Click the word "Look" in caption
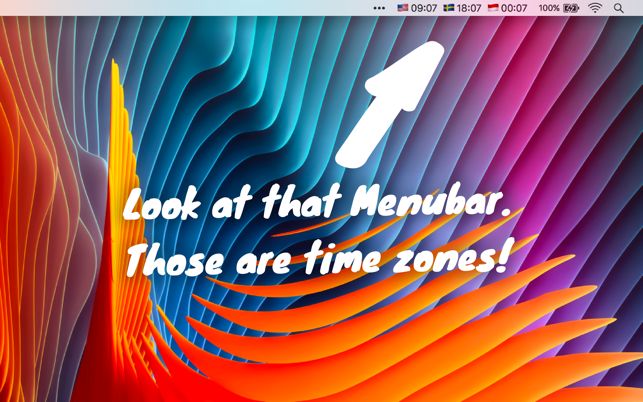 point(162,205)
